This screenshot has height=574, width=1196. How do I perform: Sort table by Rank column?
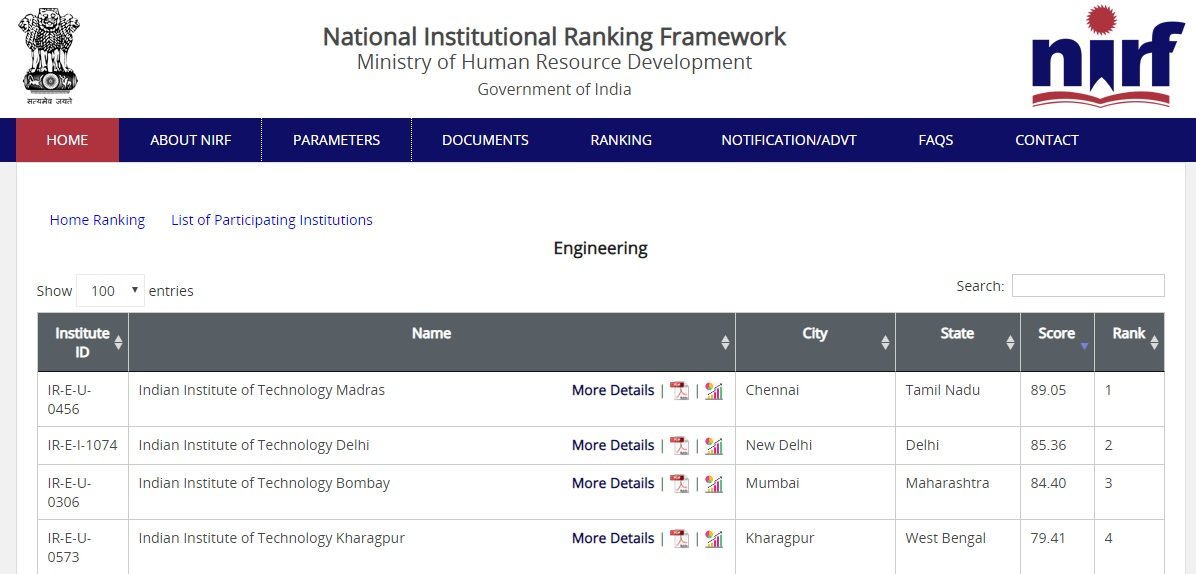[1130, 342]
